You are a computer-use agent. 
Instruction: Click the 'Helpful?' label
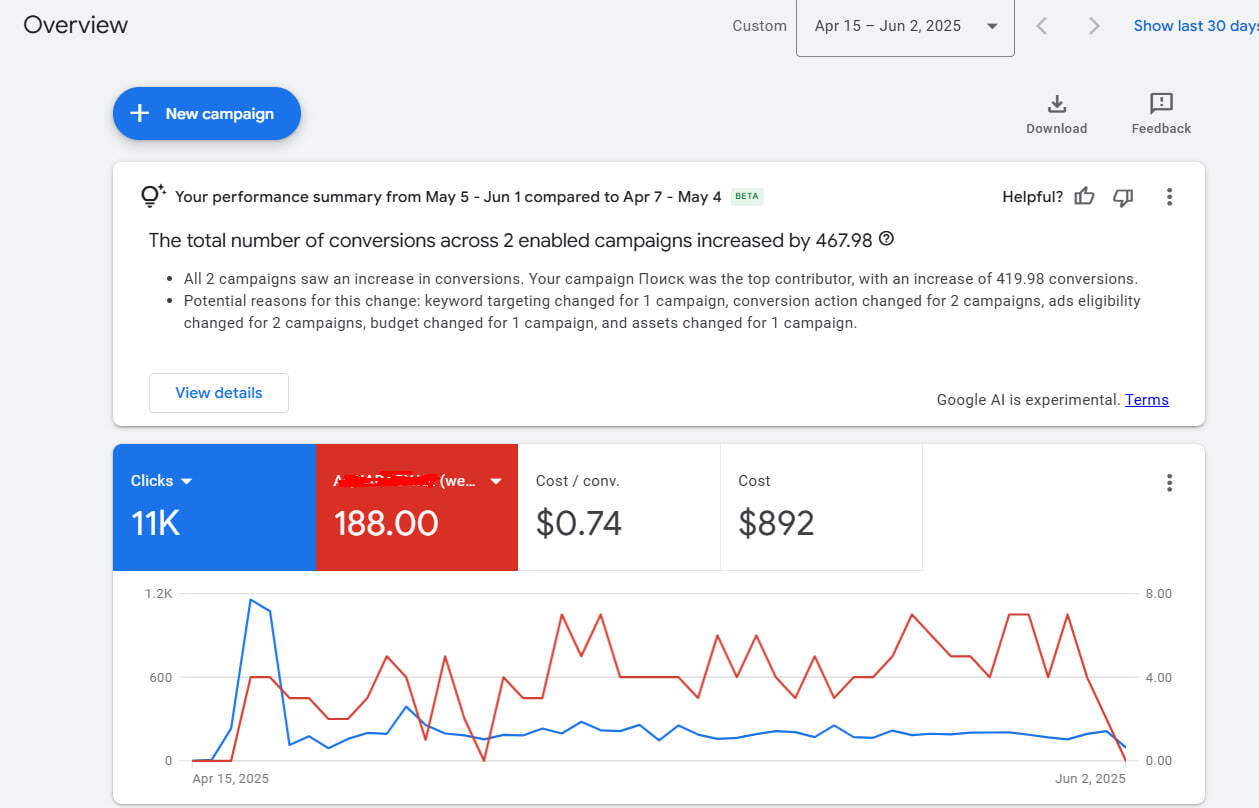1032,197
